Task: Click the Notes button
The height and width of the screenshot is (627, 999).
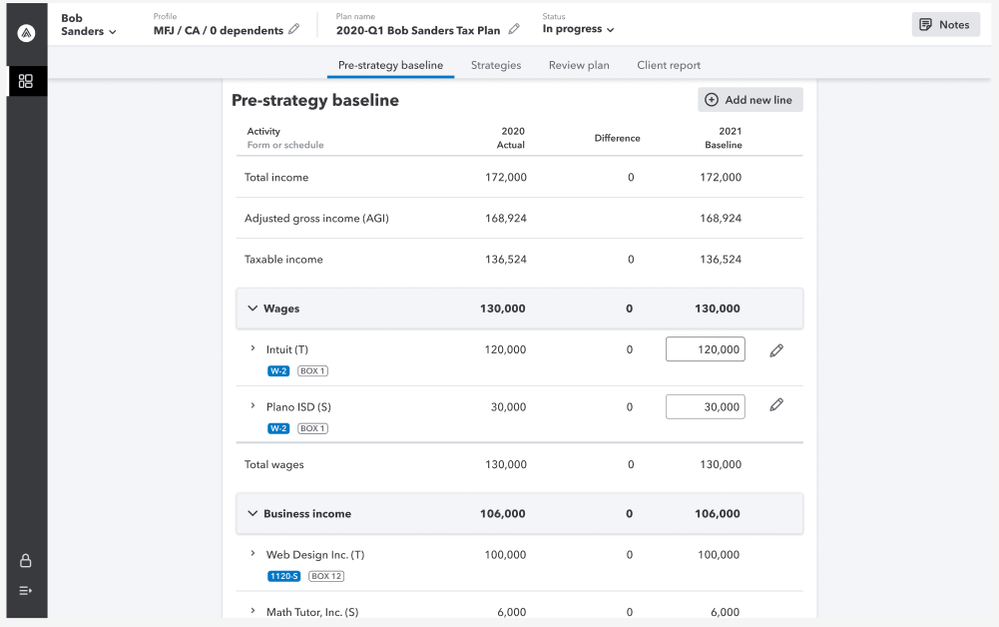Action: point(945,25)
